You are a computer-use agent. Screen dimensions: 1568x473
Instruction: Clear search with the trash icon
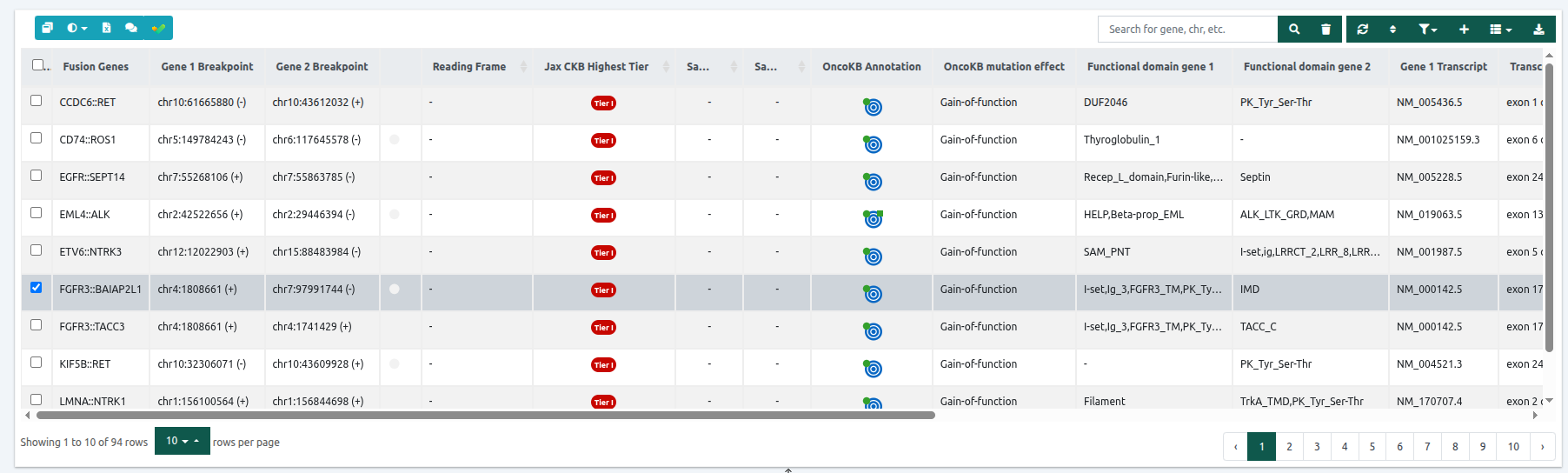[x=1325, y=29]
